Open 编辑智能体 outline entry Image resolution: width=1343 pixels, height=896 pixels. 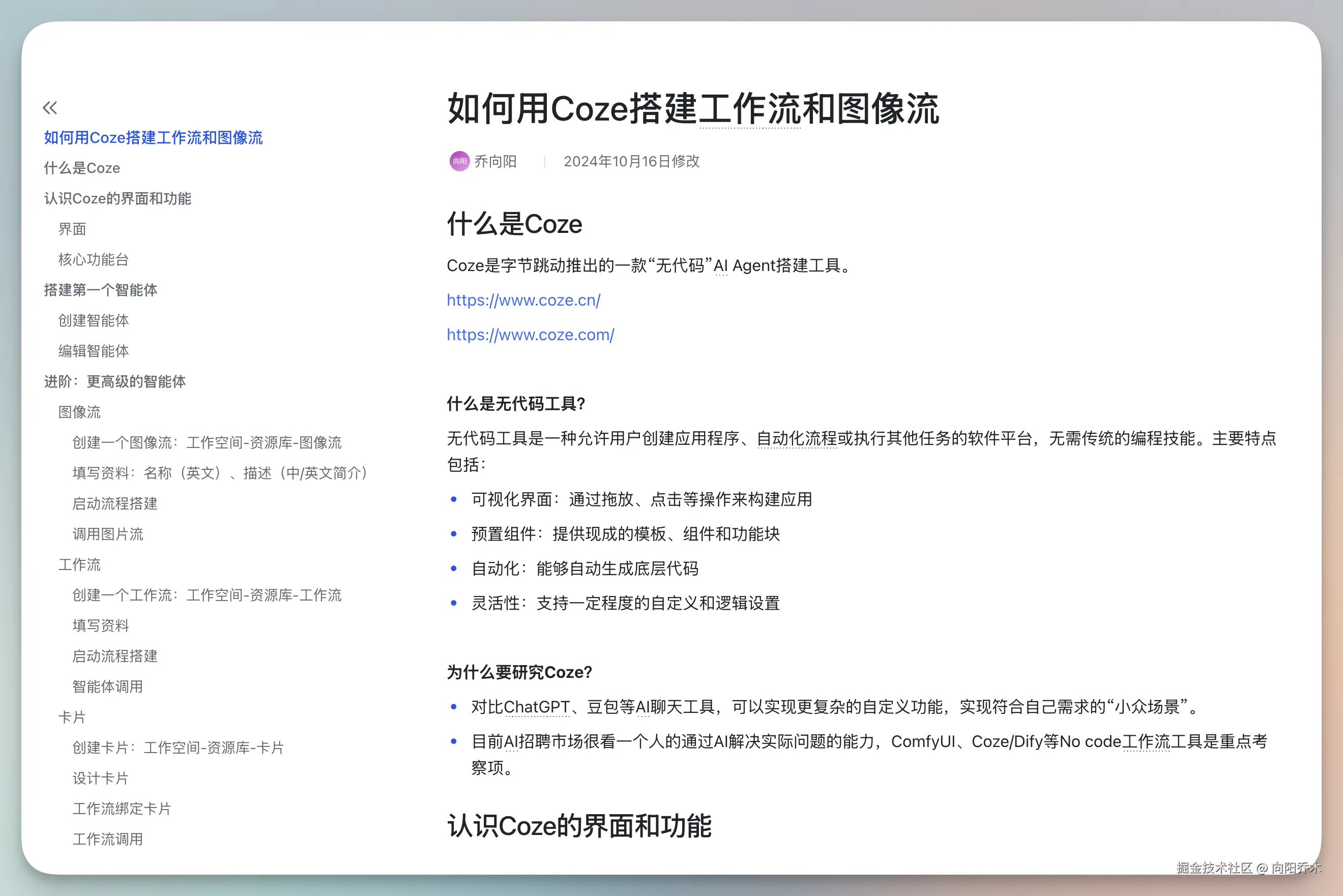(x=93, y=351)
